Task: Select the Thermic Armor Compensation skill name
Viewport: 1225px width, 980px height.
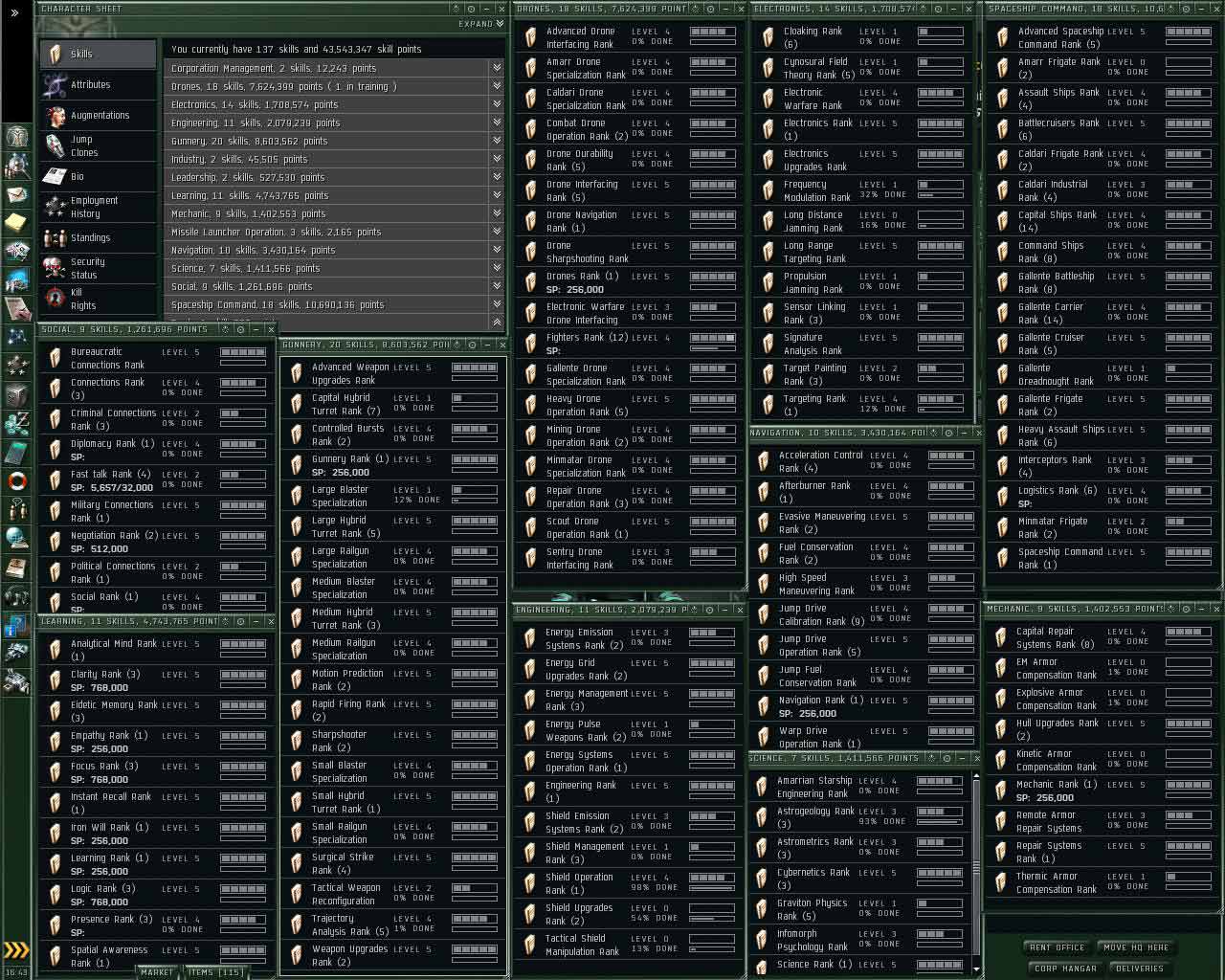Action: coord(1057,882)
